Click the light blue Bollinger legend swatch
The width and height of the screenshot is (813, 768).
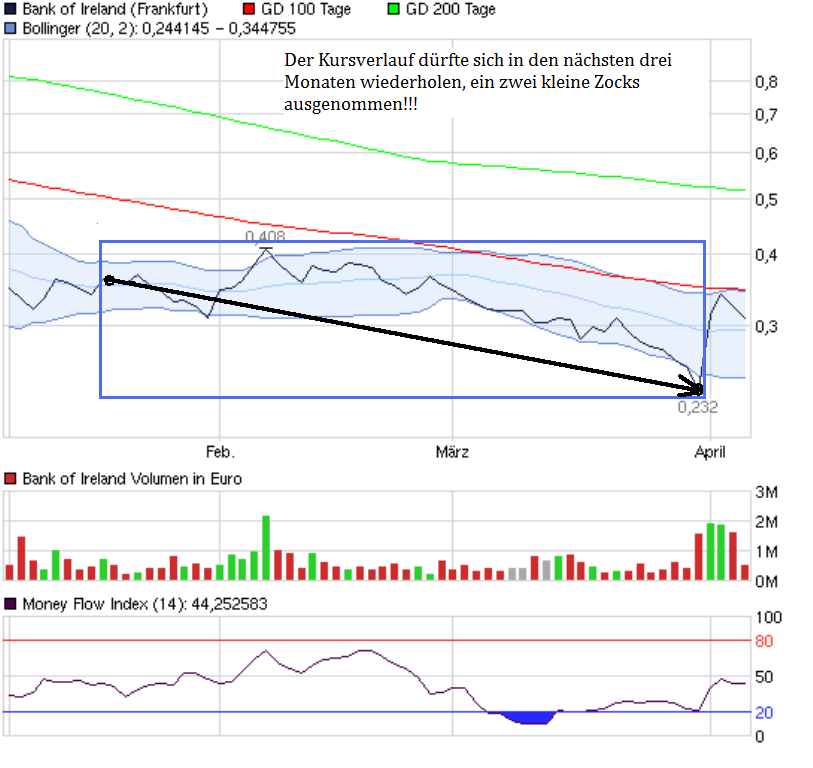(x=10, y=28)
